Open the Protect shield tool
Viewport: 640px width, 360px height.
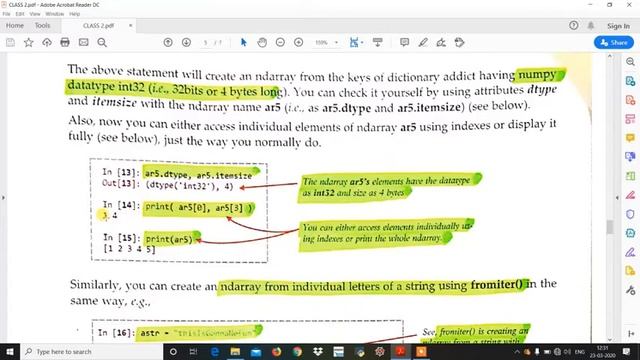point(630,214)
